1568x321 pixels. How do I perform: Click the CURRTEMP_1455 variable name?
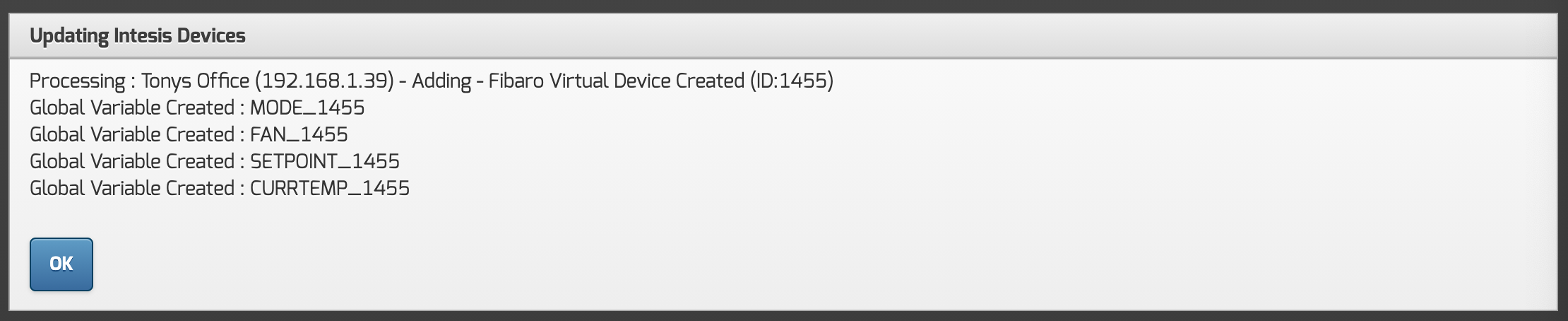tap(330, 189)
